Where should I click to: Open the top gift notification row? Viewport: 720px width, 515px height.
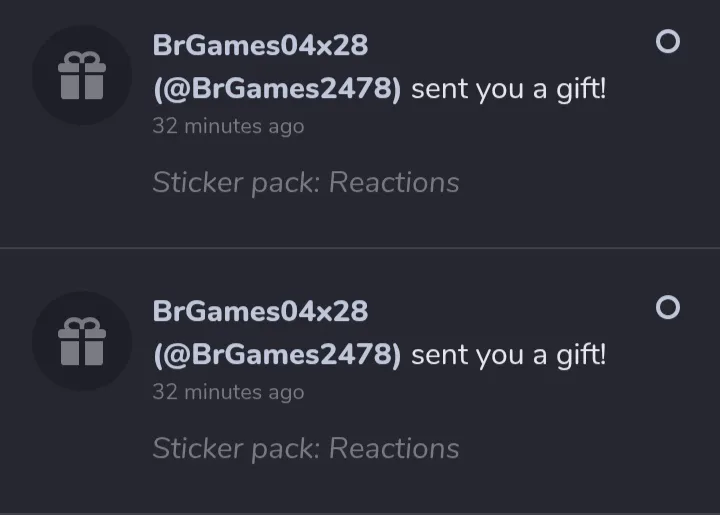pyautogui.click(x=360, y=123)
